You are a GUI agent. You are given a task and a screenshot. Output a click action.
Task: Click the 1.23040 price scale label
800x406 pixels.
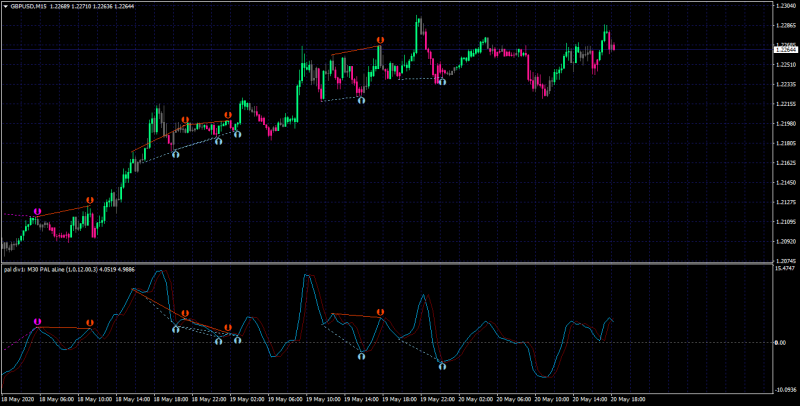[x=785, y=6]
